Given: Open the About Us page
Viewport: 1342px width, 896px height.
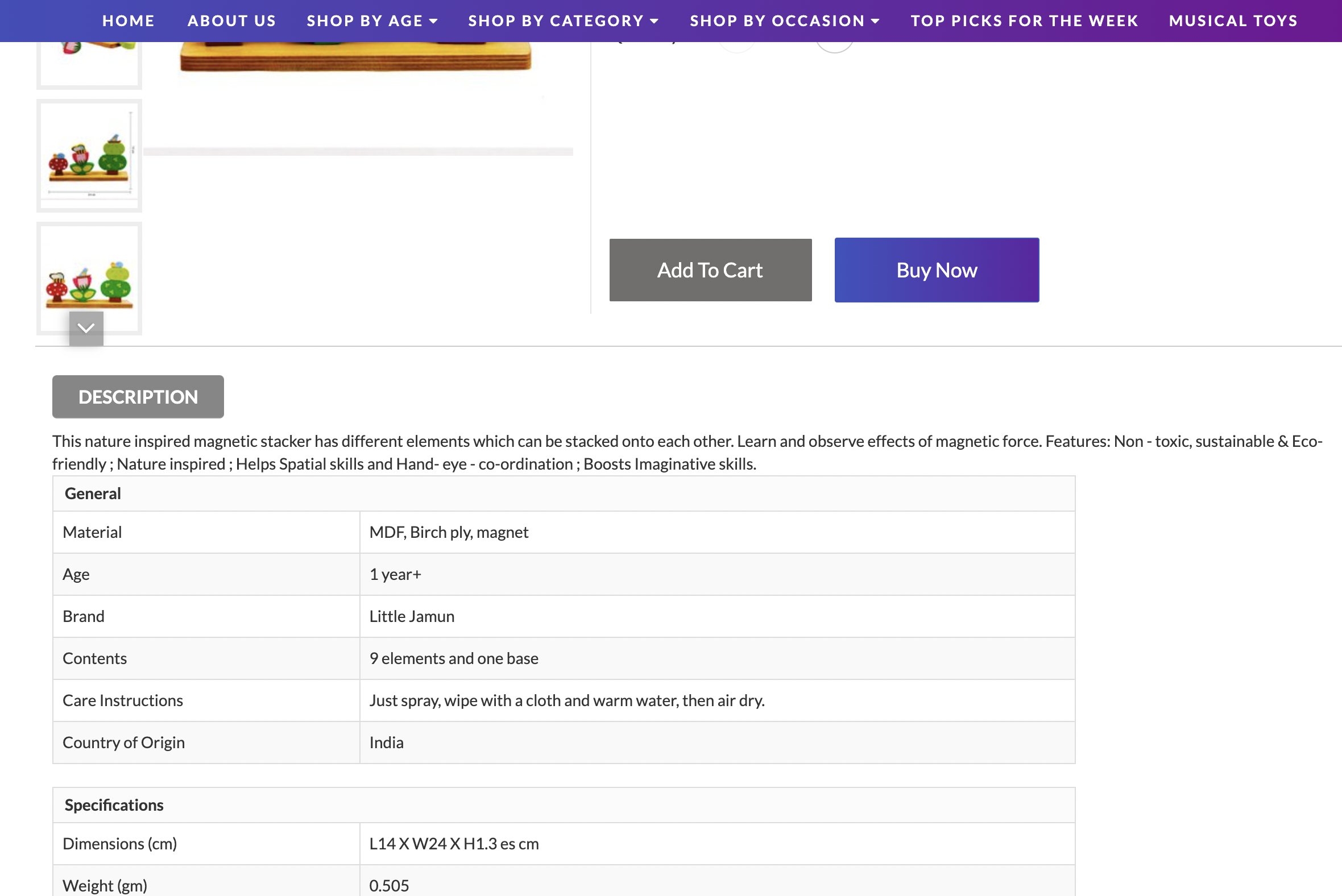Looking at the screenshot, I should point(231,21).
